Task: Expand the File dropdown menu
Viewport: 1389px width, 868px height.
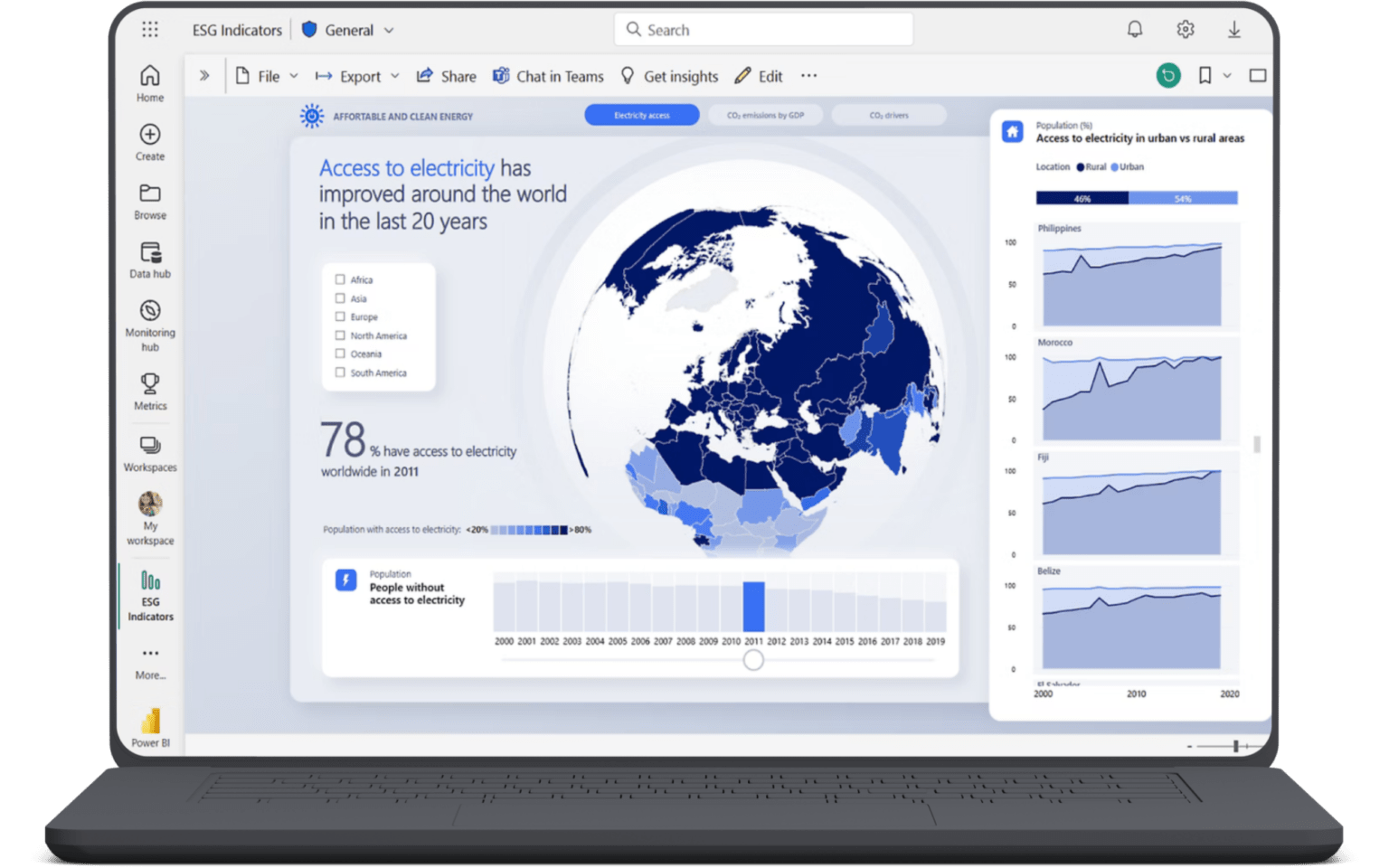Action: click(x=293, y=77)
